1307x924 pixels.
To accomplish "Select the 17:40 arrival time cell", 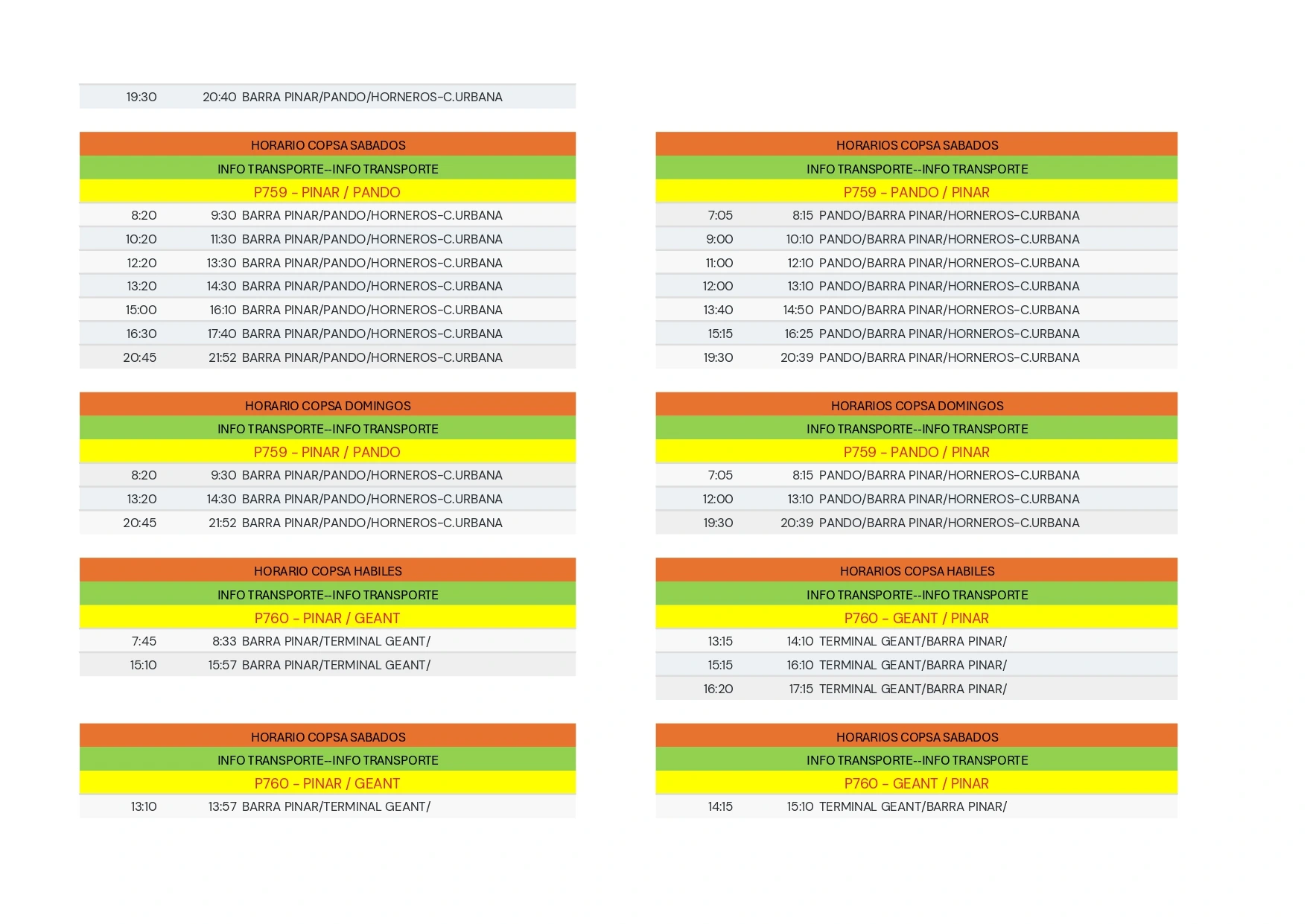I will click(x=222, y=334).
